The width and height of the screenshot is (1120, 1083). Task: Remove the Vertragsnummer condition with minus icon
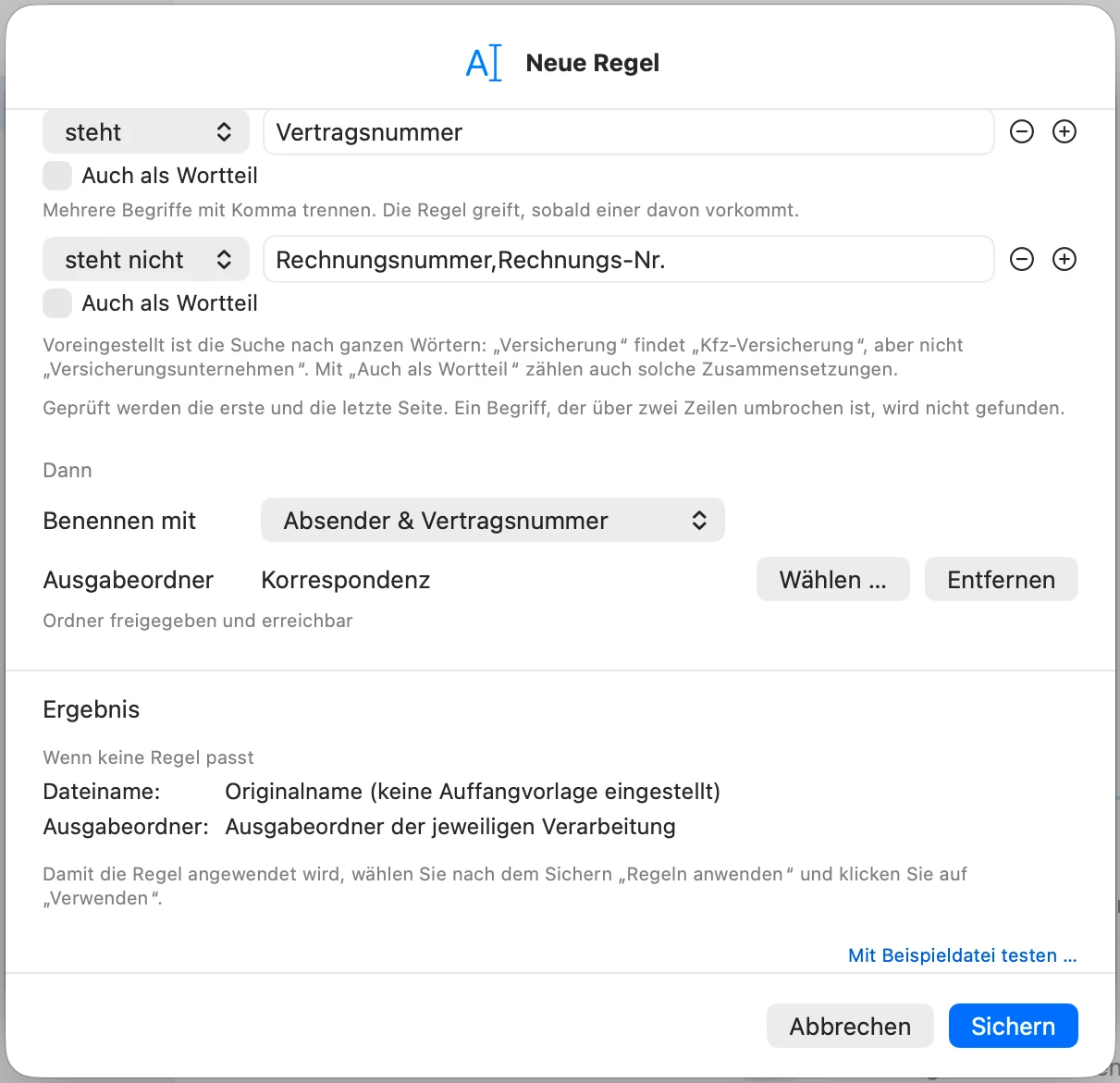(1022, 131)
